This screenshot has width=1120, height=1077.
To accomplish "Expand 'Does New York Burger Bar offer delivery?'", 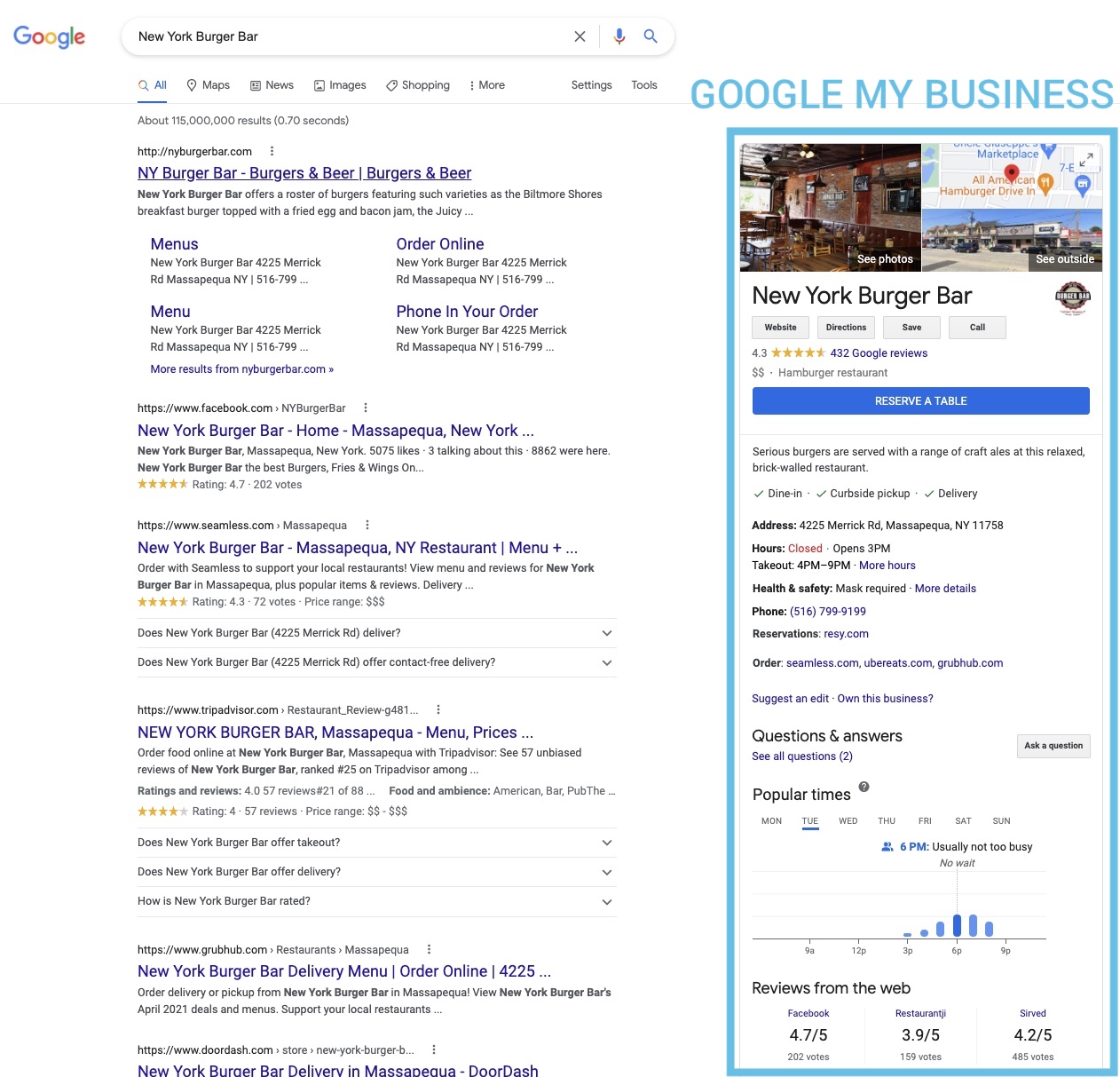I will [376, 872].
